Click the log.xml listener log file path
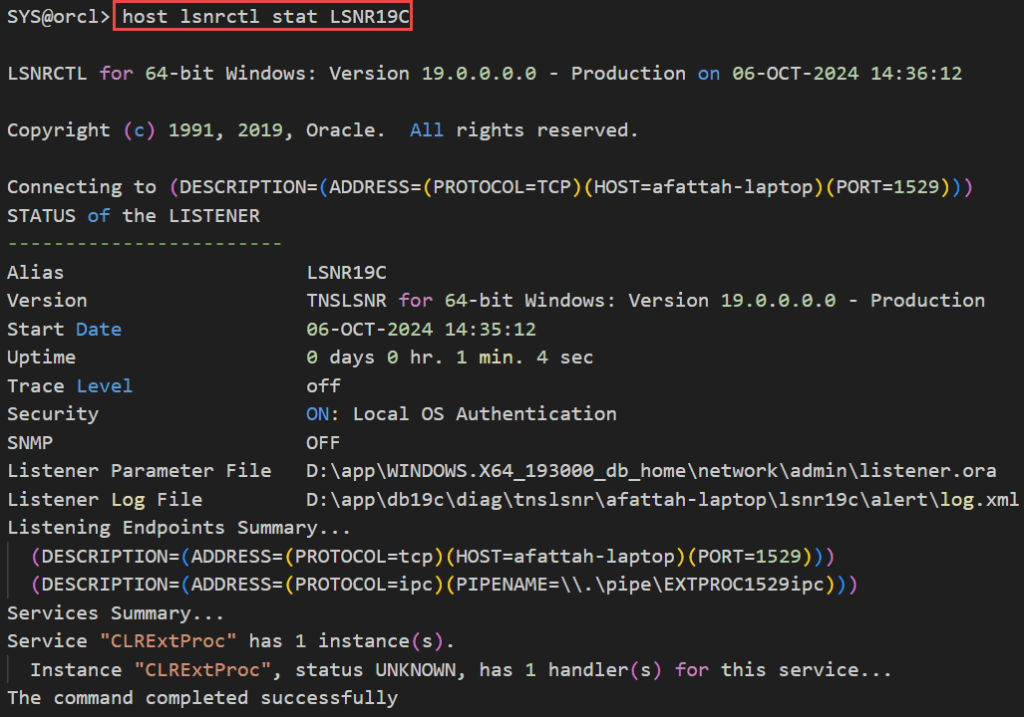The width and height of the screenshot is (1024, 717). tap(662, 499)
